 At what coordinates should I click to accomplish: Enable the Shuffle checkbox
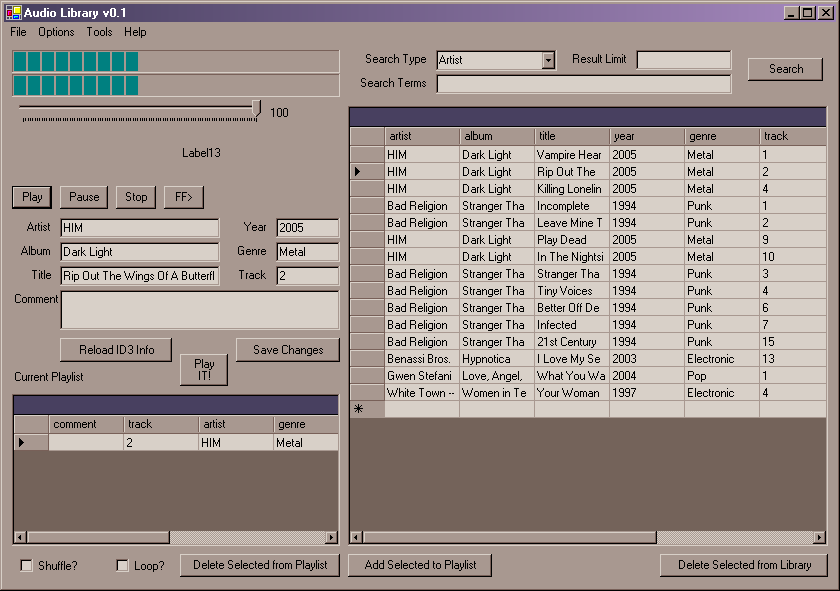coord(27,566)
